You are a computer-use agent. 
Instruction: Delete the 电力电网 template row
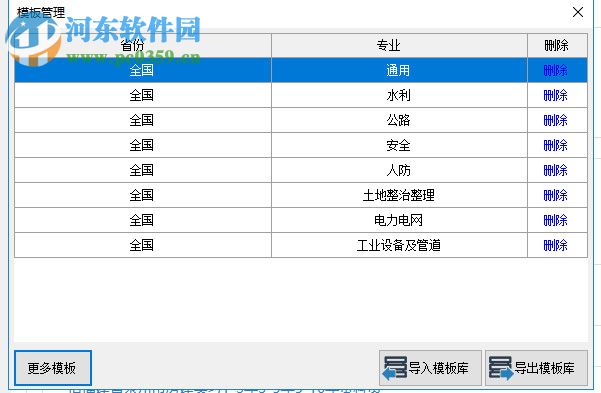point(555,220)
